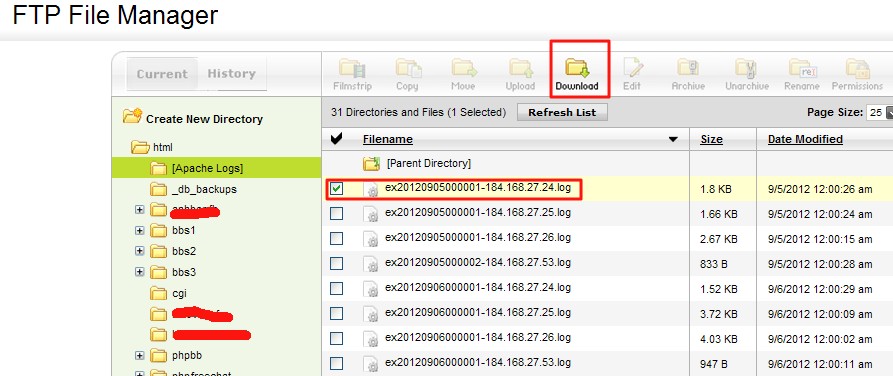893x376 pixels.
Task: Sort by Size column header
Action: (x=712, y=139)
